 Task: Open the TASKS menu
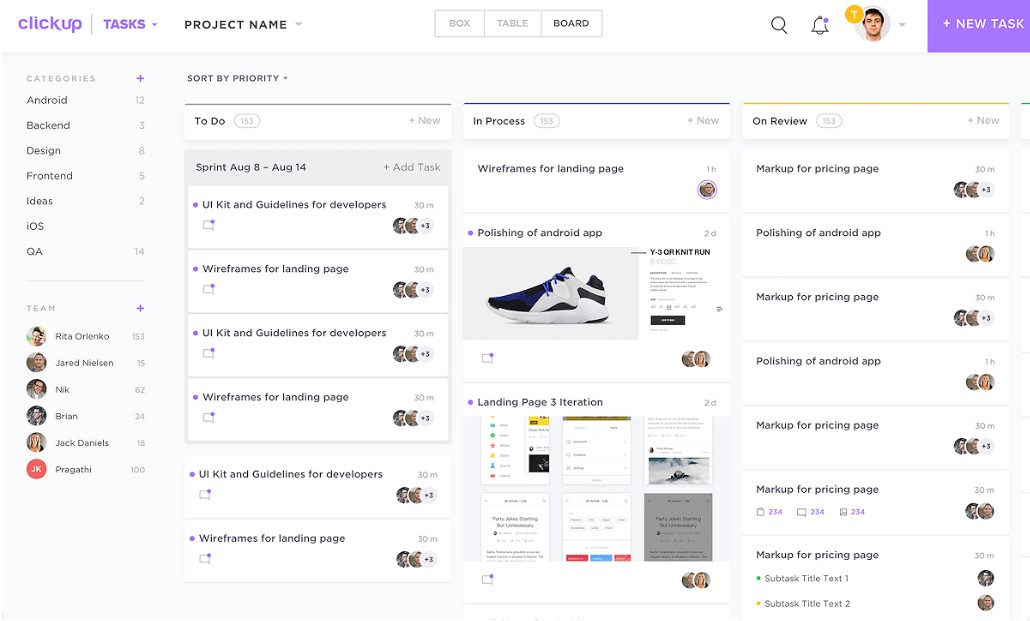[128, 23]
